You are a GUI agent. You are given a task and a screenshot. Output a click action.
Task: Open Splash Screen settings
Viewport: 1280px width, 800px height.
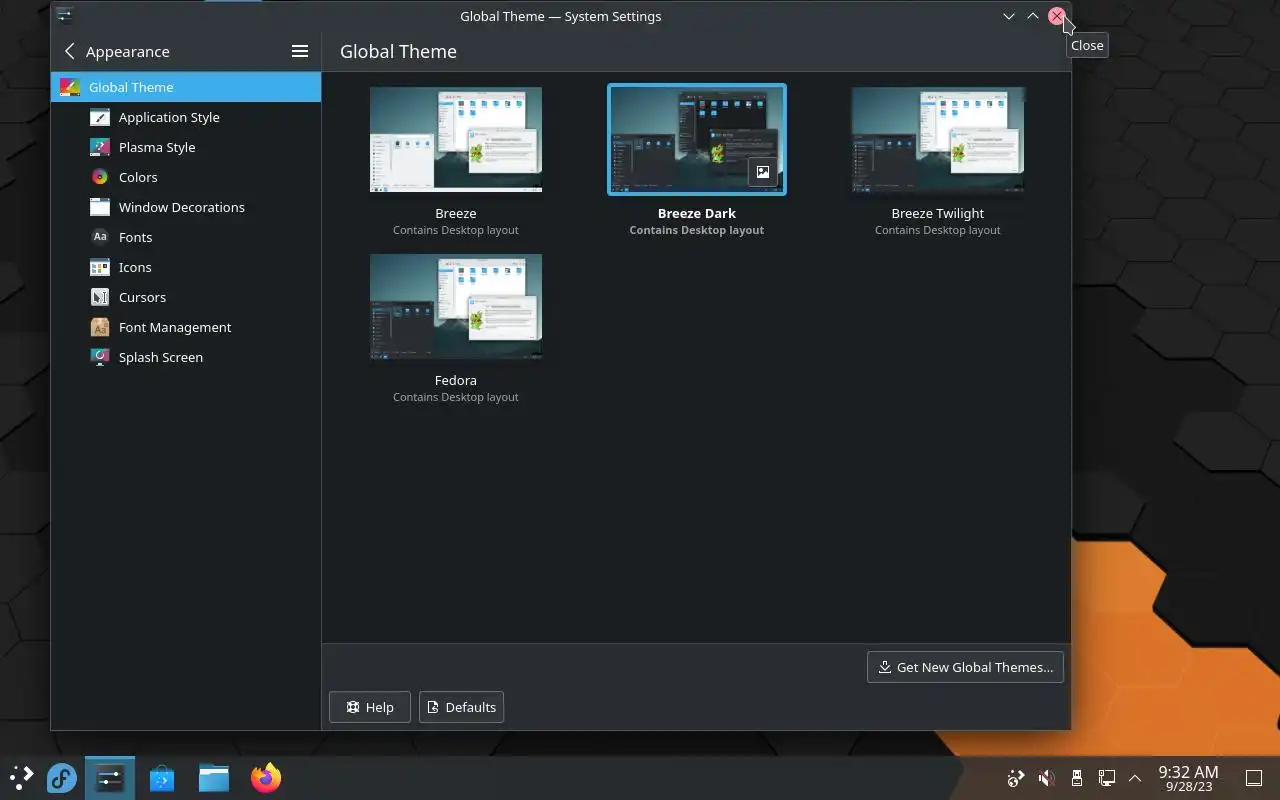click(186, 357)
